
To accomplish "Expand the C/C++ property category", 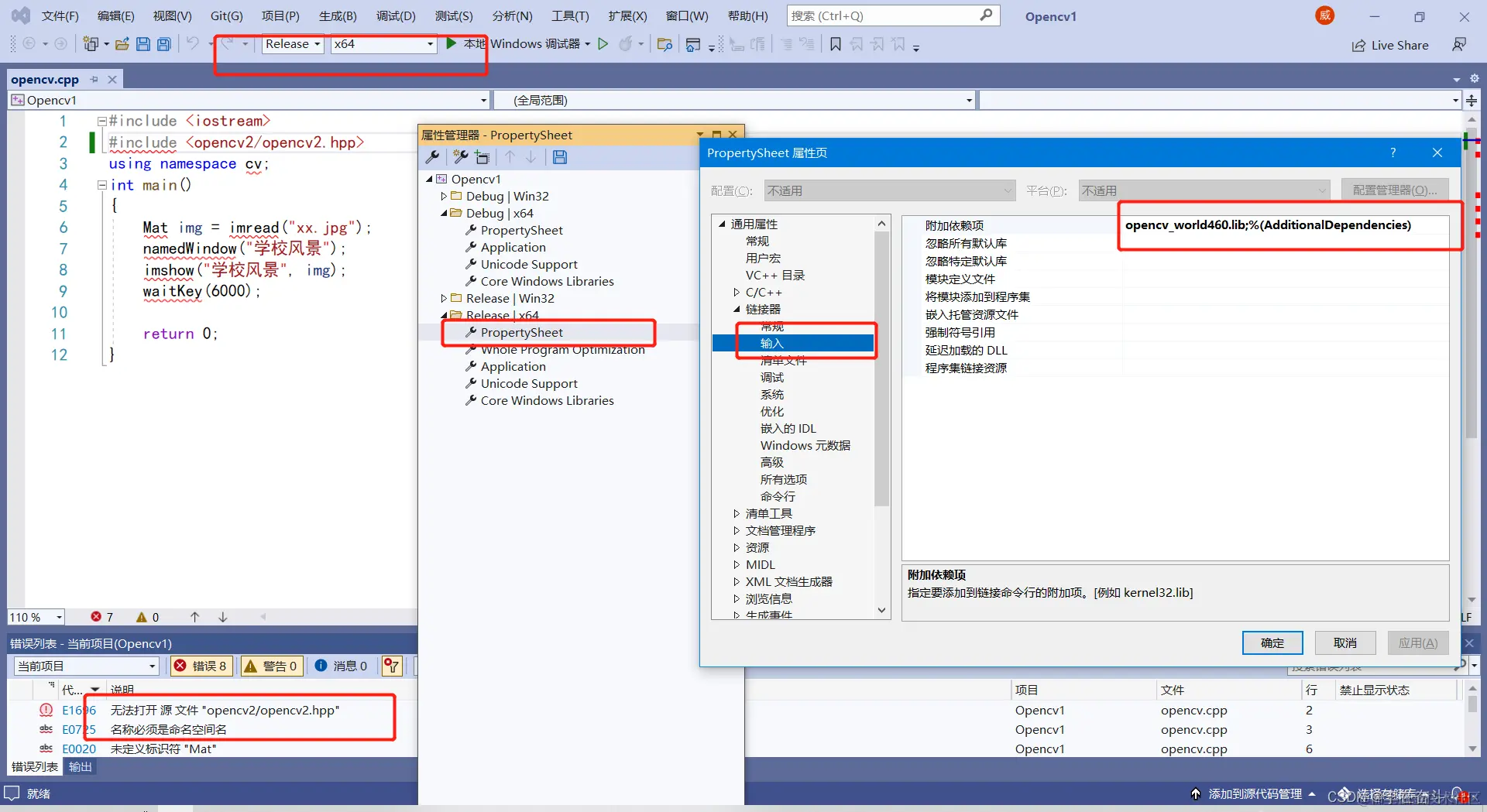I will pos(737,293).
